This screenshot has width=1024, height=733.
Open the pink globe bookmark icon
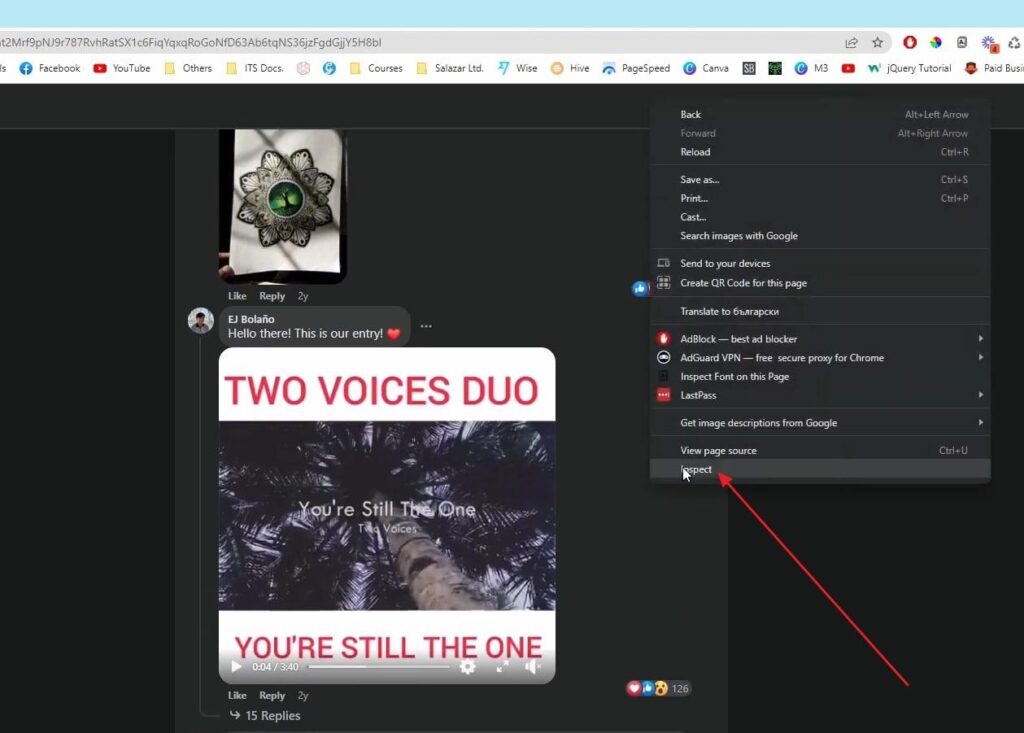pyautogui.click(x=304, y=68)
